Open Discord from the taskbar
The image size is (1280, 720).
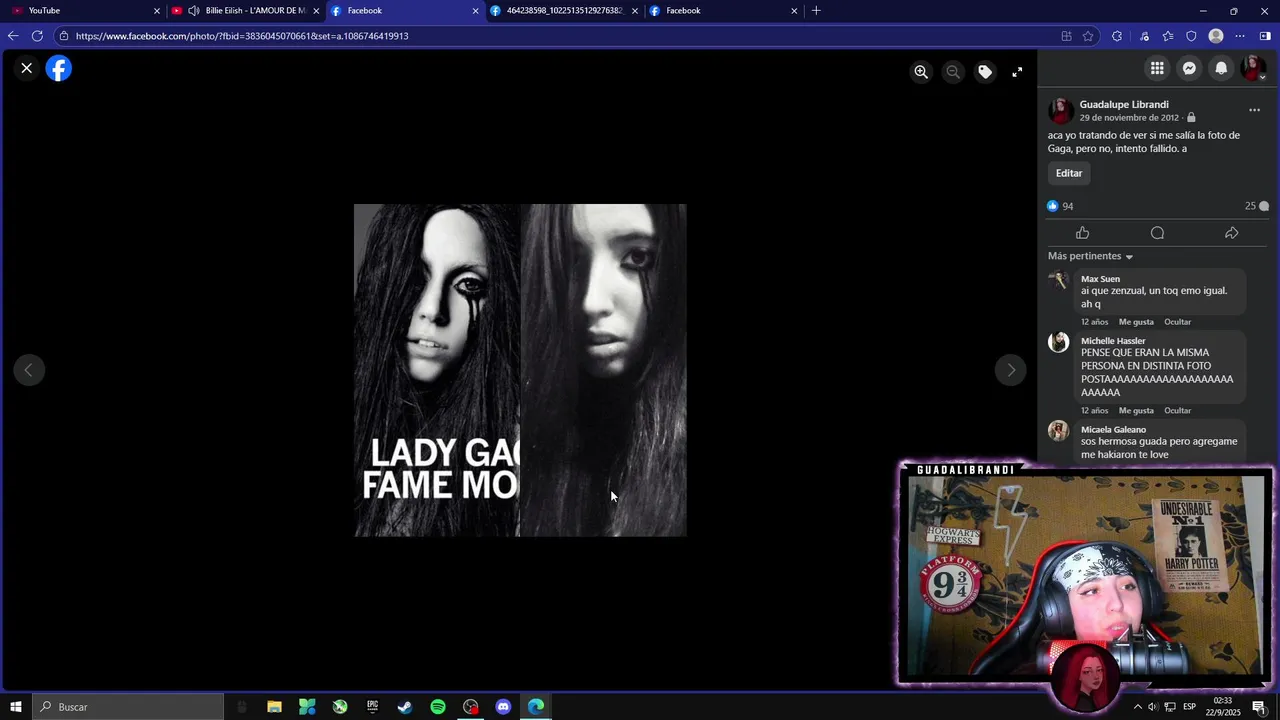tap(503, 707)
